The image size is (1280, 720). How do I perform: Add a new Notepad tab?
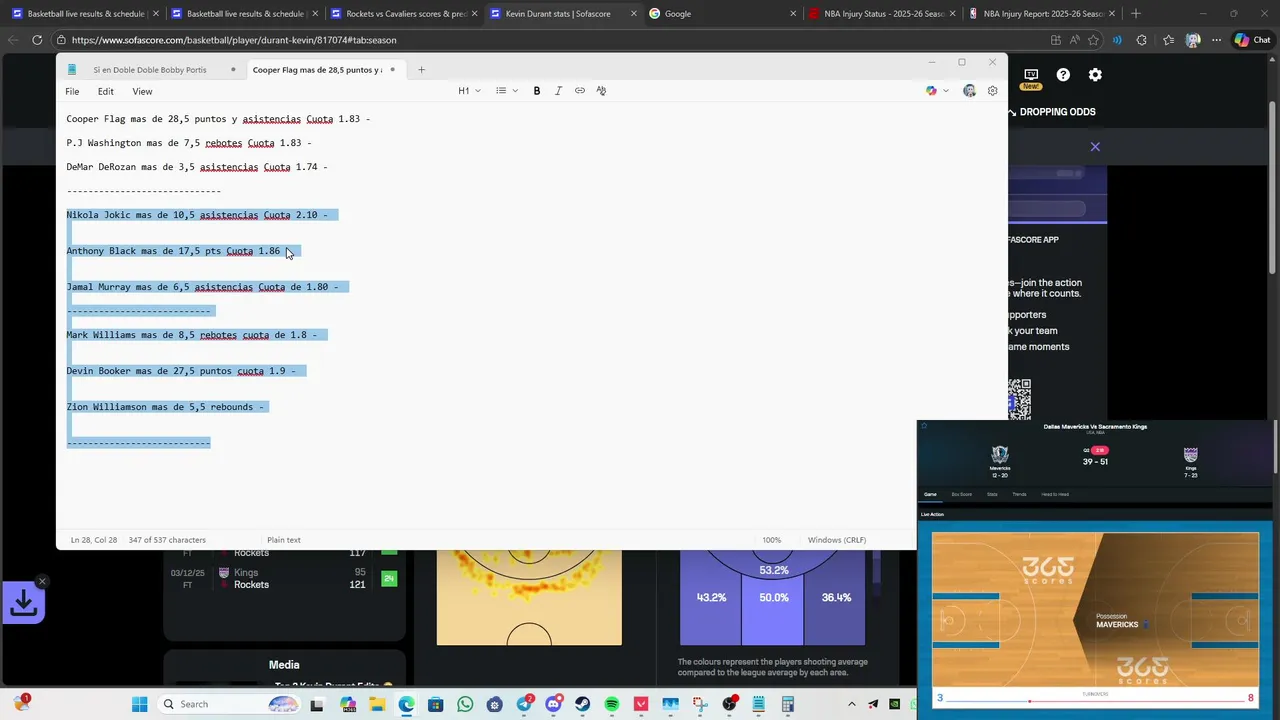[x=421, y=70]
